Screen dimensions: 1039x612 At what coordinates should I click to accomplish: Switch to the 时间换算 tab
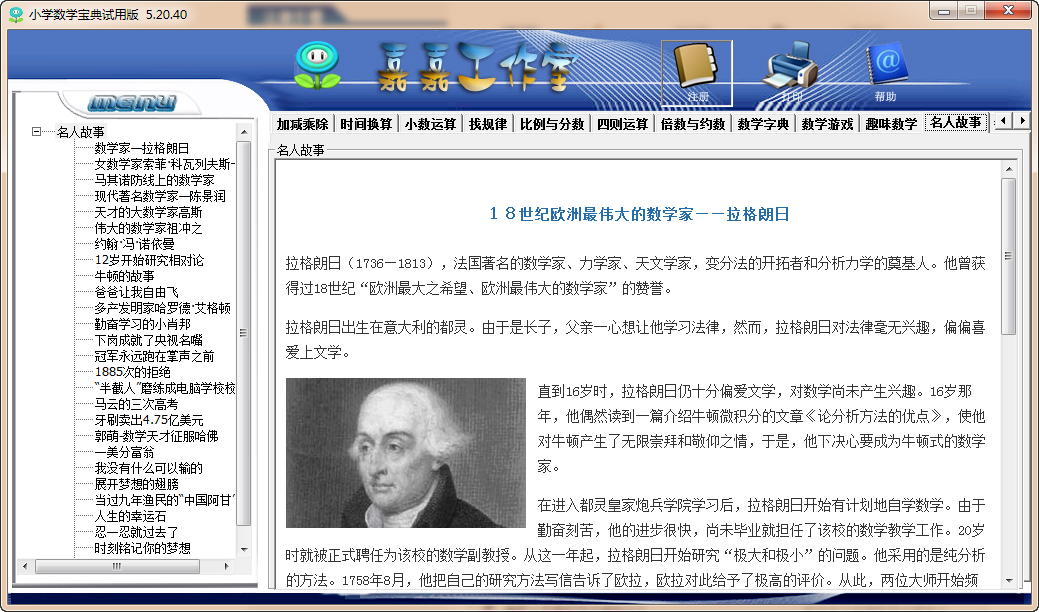pyautogui.click(x=366, y=124)
